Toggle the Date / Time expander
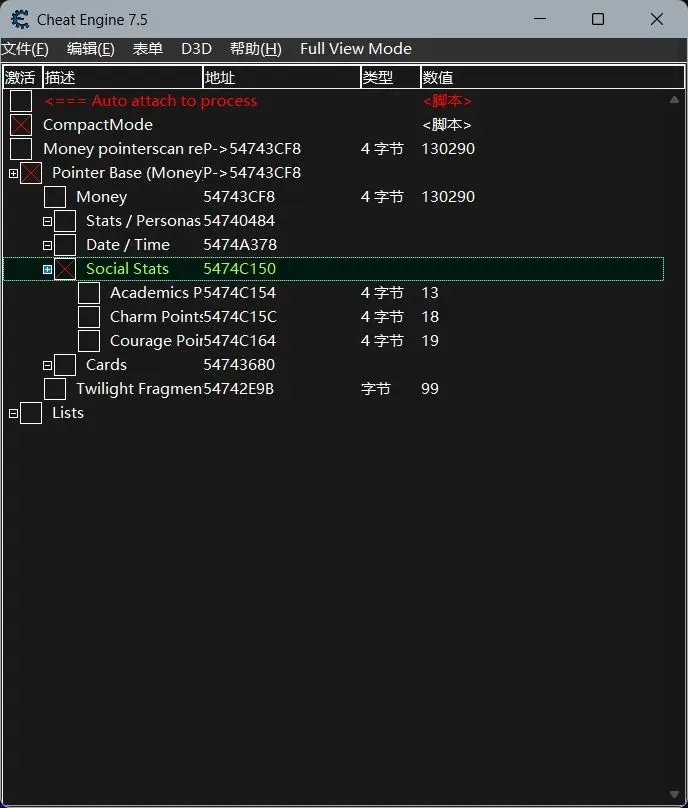This screenshot has width=688, height=808. pyautogui.click(x=47, y=245)
